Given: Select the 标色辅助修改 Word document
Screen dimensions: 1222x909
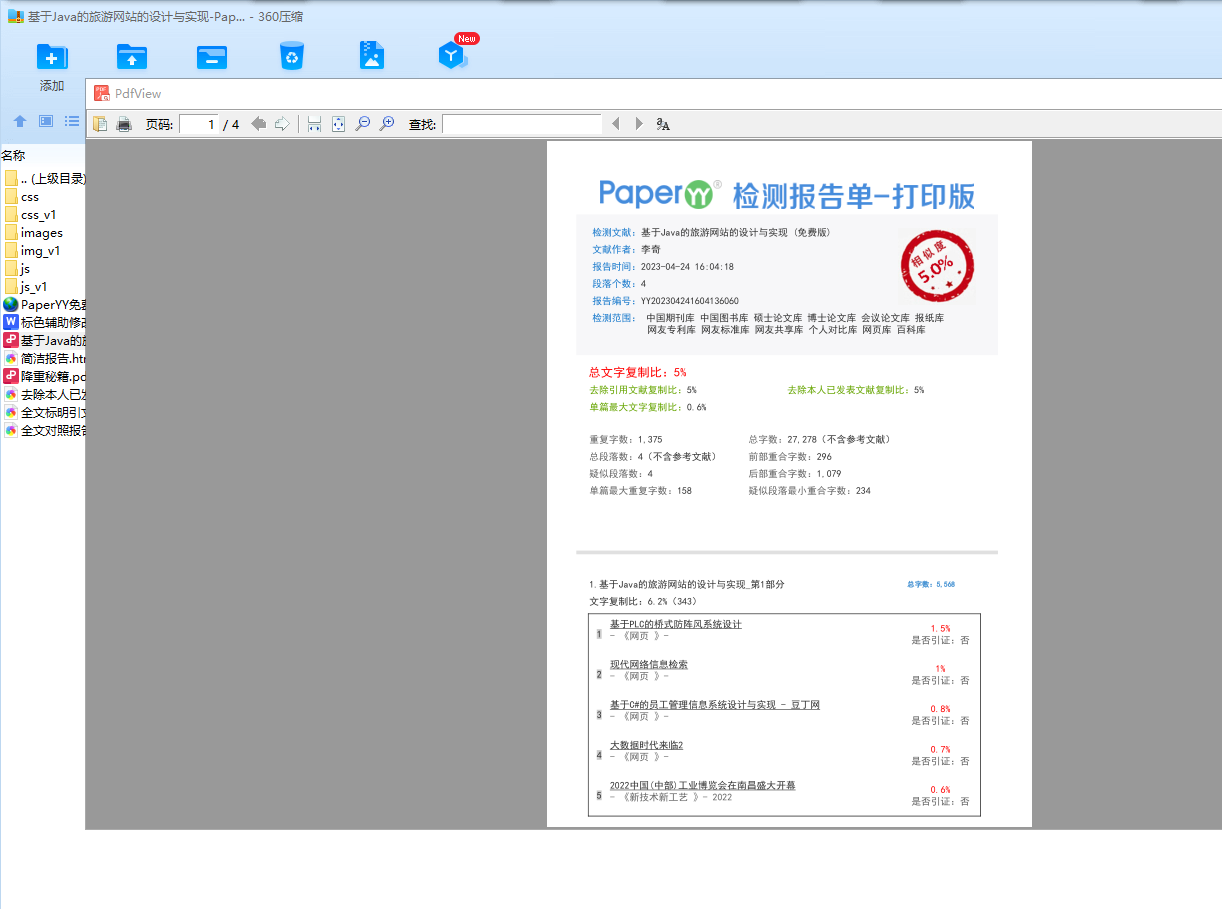Looking at the screenshot, I should (x=44, y=323).
